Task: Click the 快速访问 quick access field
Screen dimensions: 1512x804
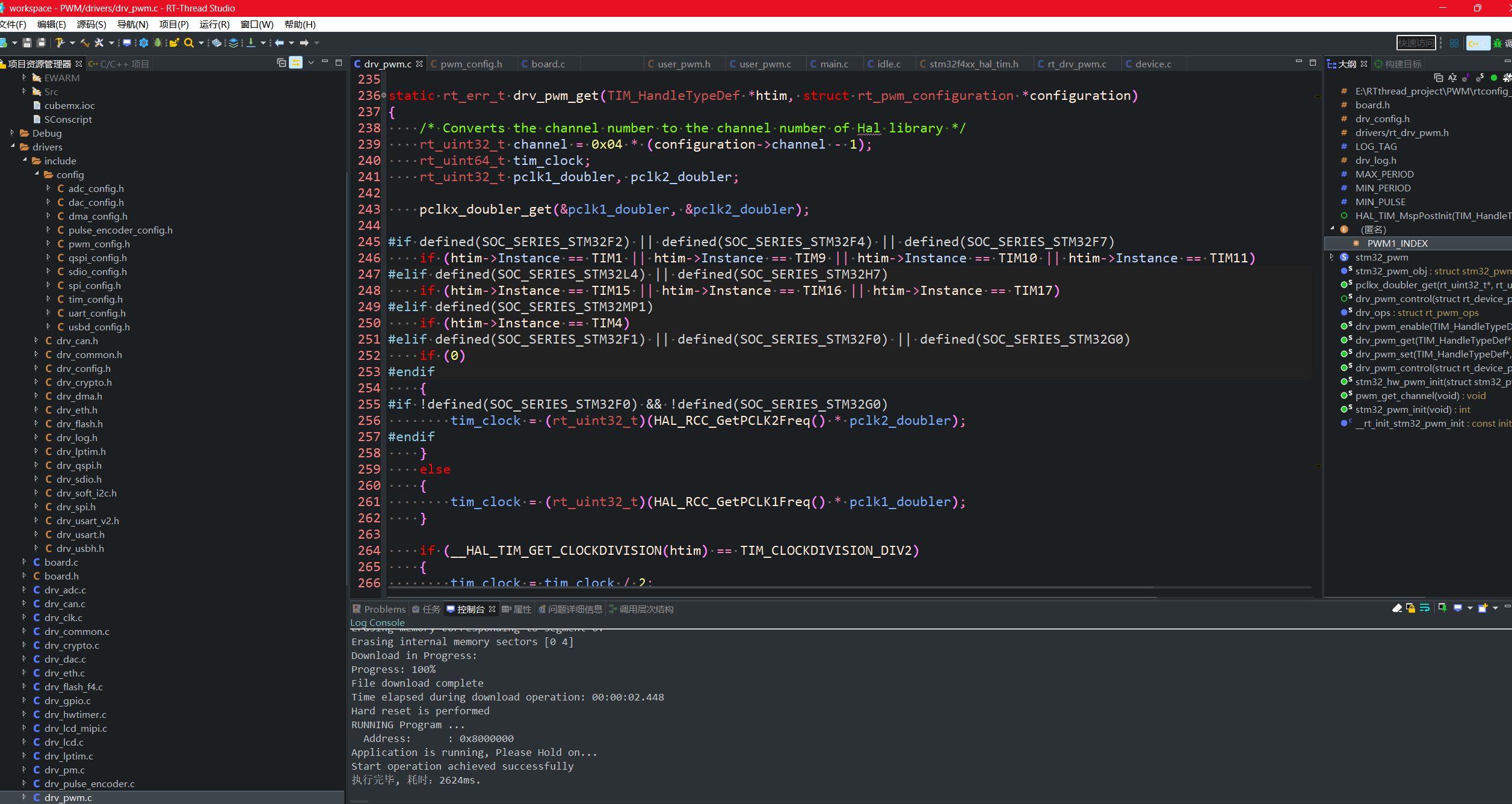Action: click(x=1415, y=43)
